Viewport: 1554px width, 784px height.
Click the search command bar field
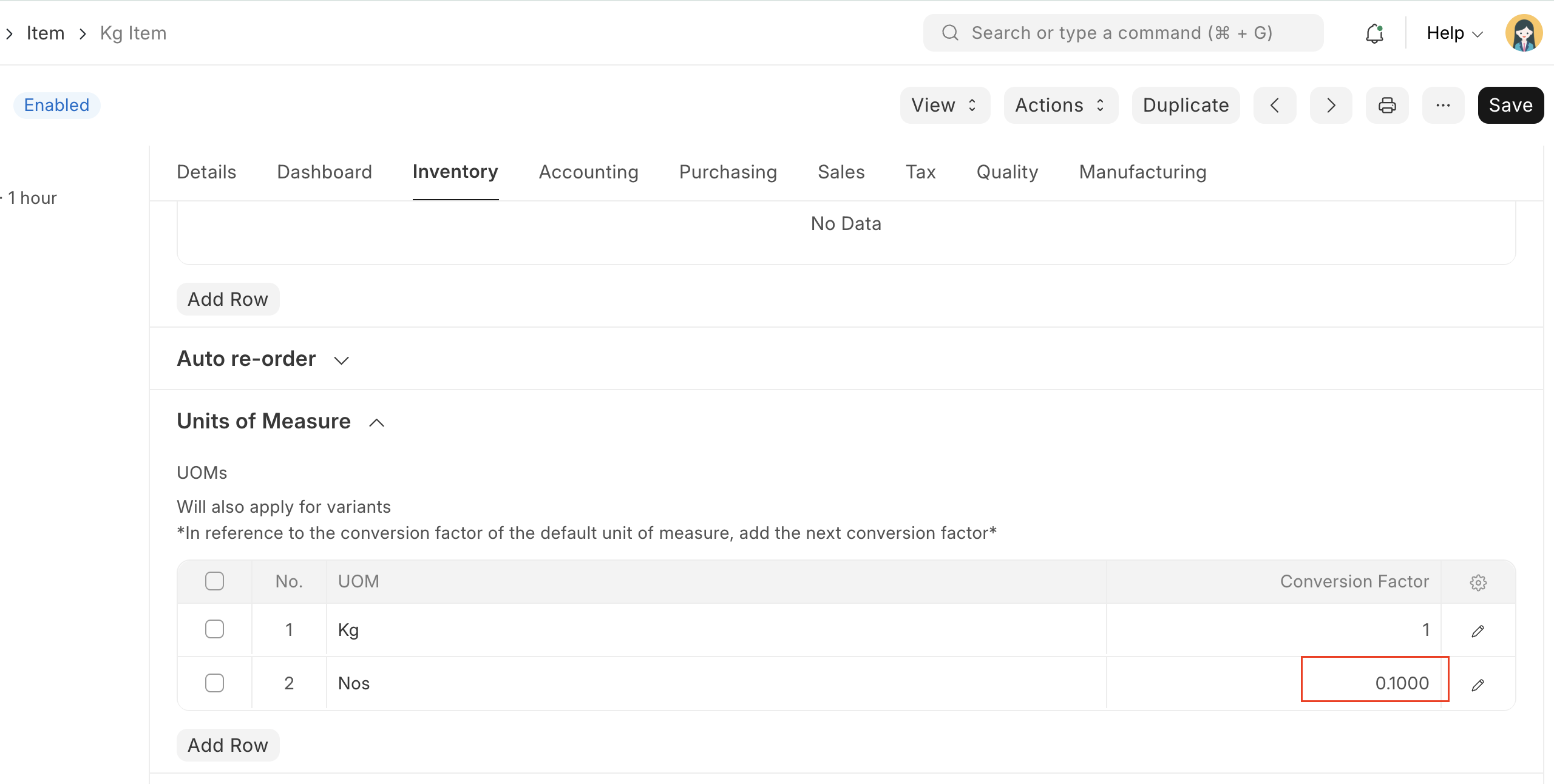[1122, 33]
